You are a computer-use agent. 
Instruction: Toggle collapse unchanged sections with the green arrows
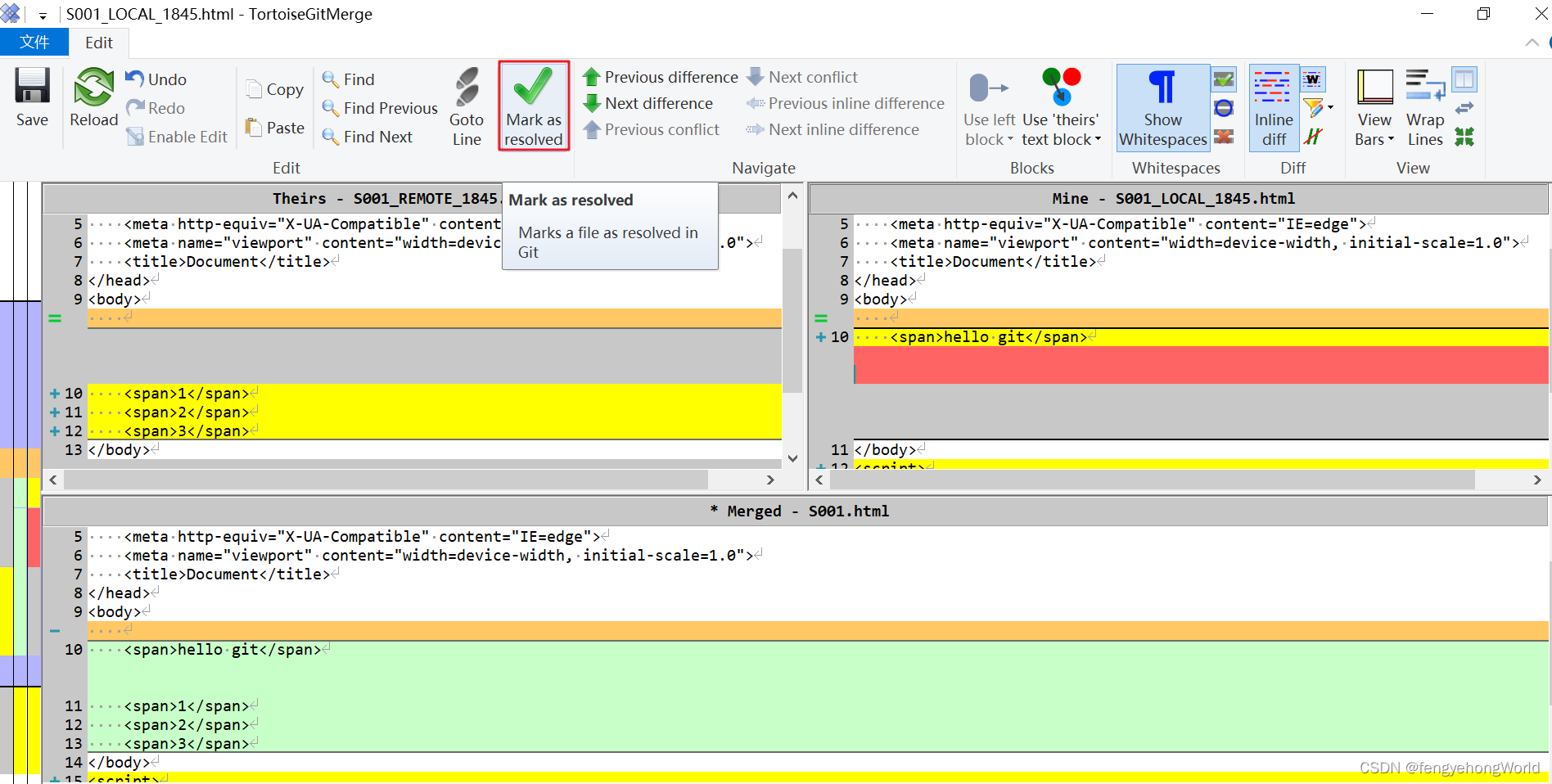1464,137
